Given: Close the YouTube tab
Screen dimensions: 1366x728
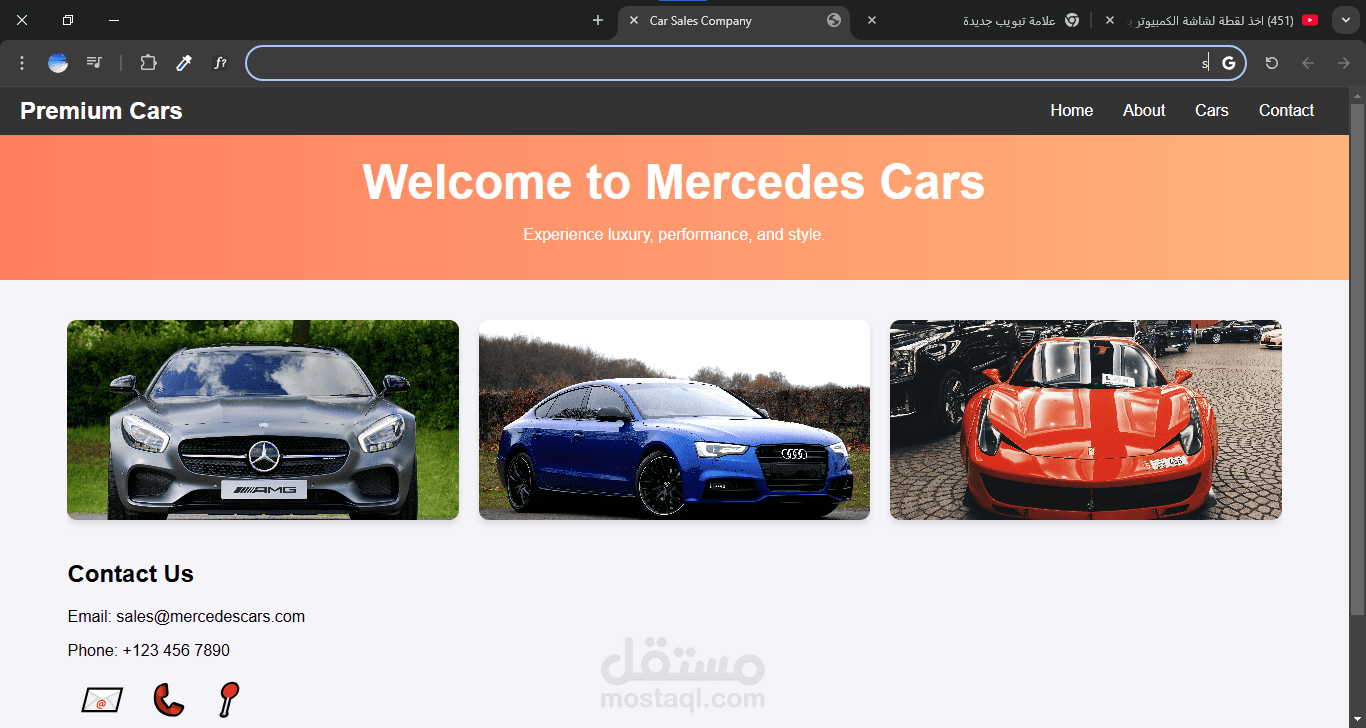Looking at the screenshot, I should pyautogui.click(x=1110, y=20).
